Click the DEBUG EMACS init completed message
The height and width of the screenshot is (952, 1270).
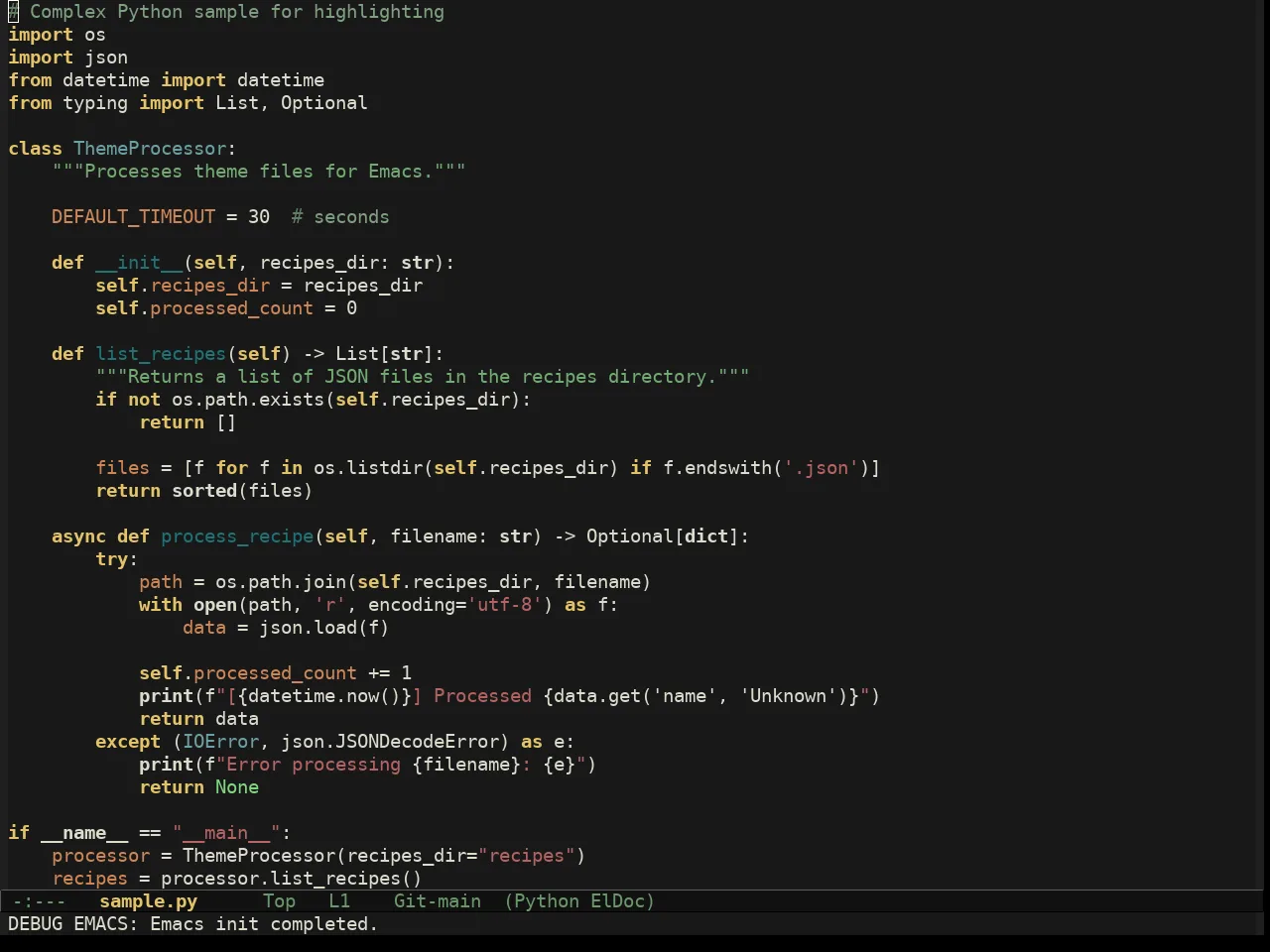(192, 924)
